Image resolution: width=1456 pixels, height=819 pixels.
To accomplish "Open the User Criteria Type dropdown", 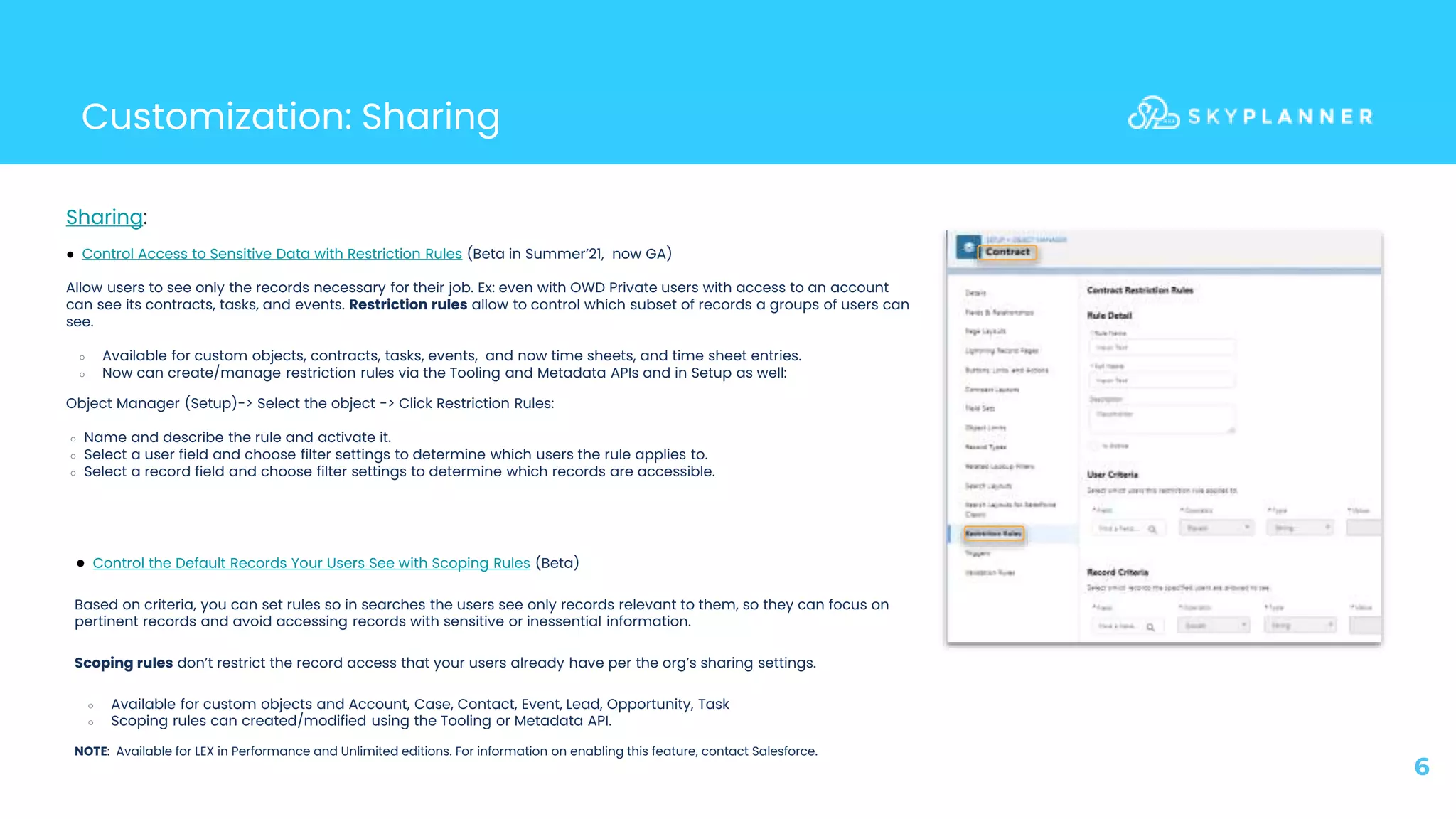I will pyautogui.click(x=1300, y=528).
